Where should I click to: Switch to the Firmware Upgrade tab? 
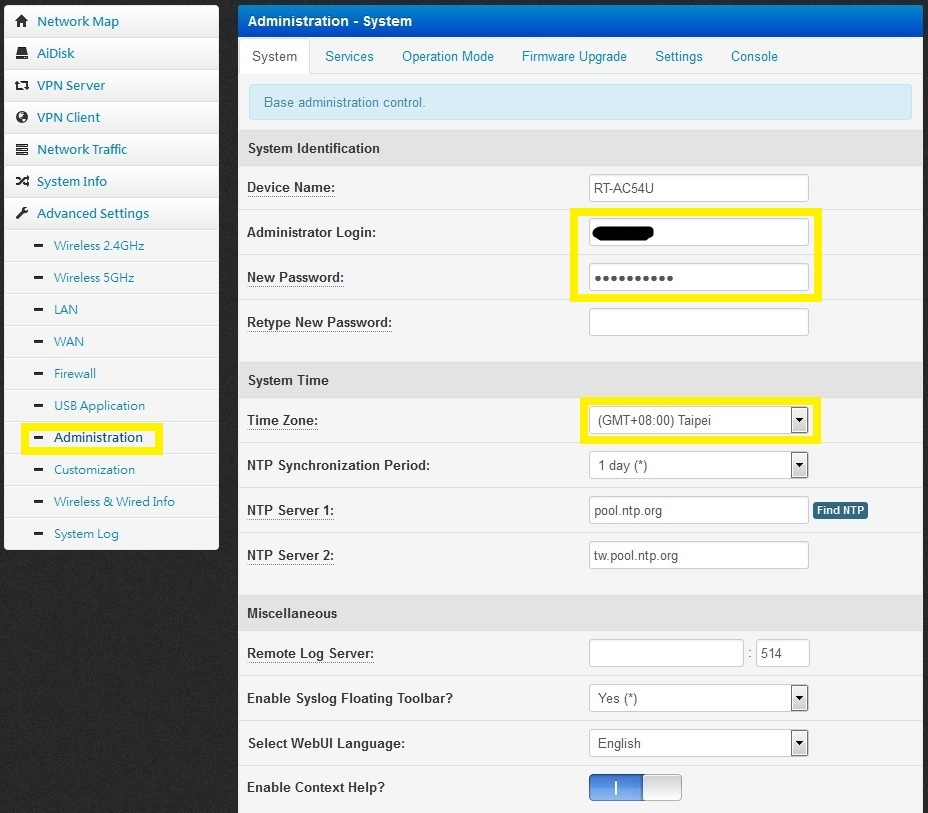click(x=574, y=56)
